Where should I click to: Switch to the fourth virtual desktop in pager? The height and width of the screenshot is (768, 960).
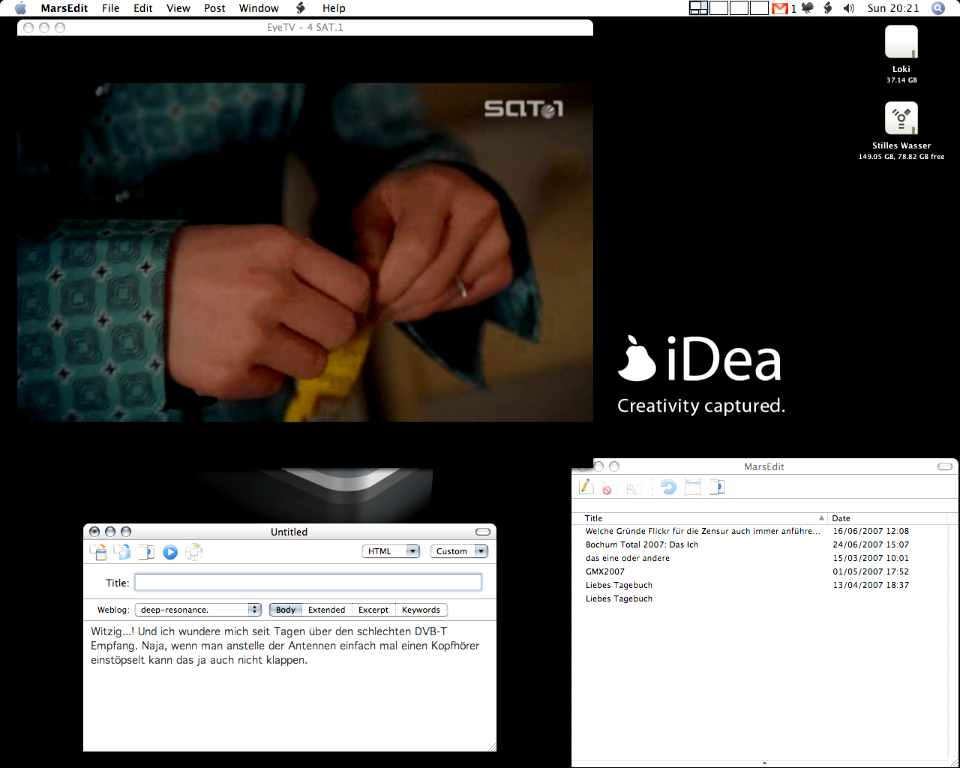point(759,8)
